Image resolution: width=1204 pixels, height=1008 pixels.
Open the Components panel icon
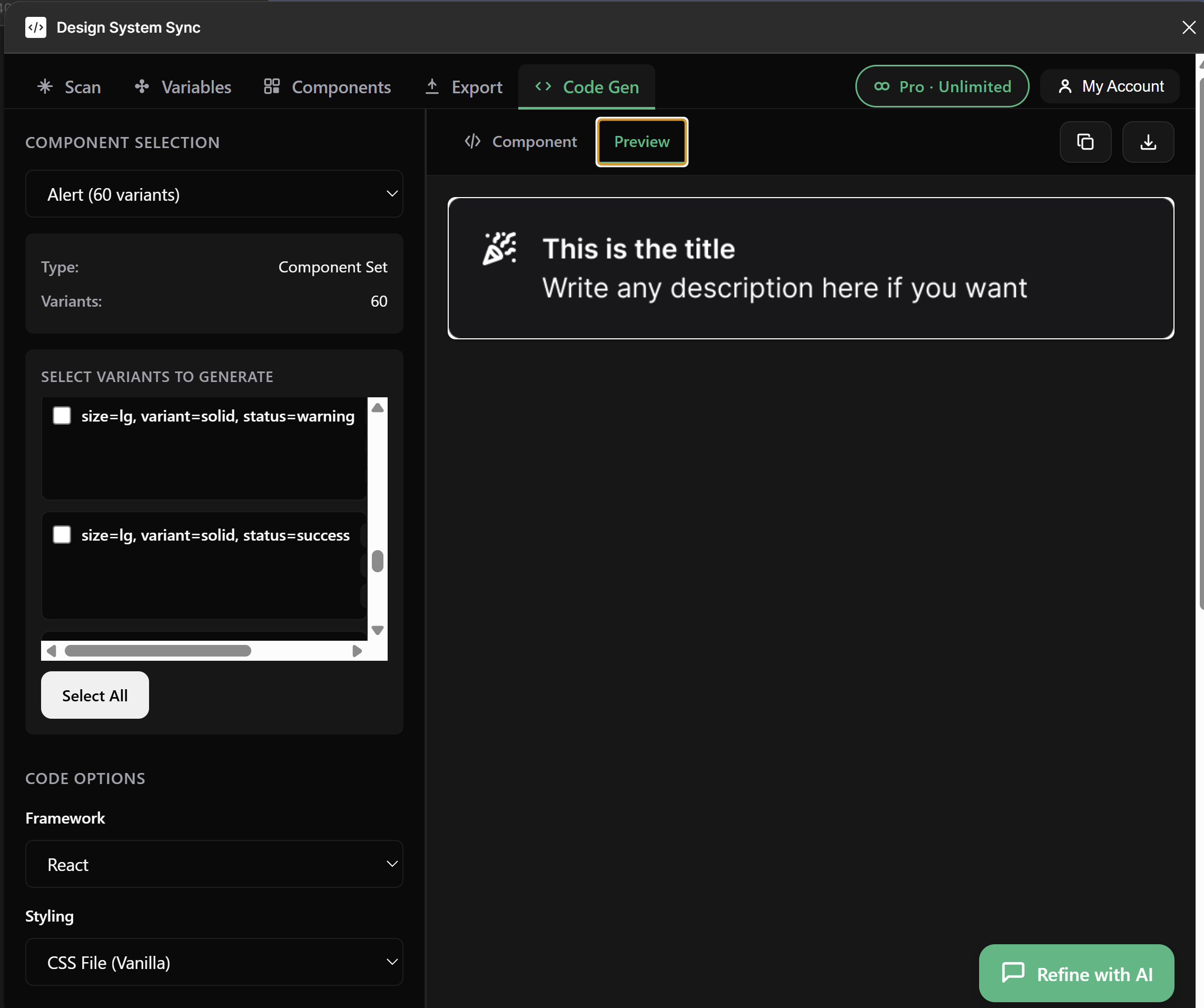(x=271, y=86)
